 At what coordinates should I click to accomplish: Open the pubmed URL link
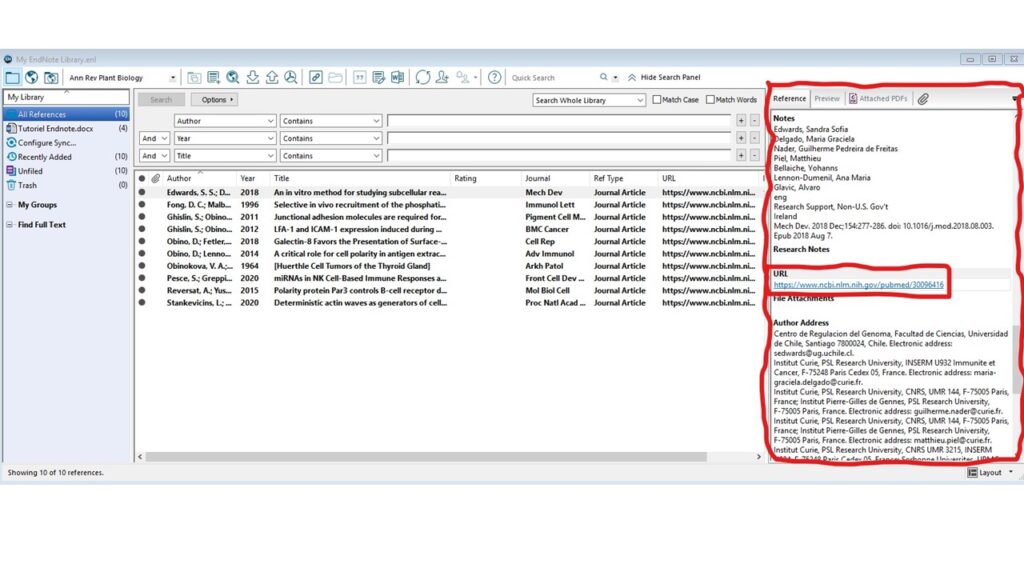tap(857, 285)
